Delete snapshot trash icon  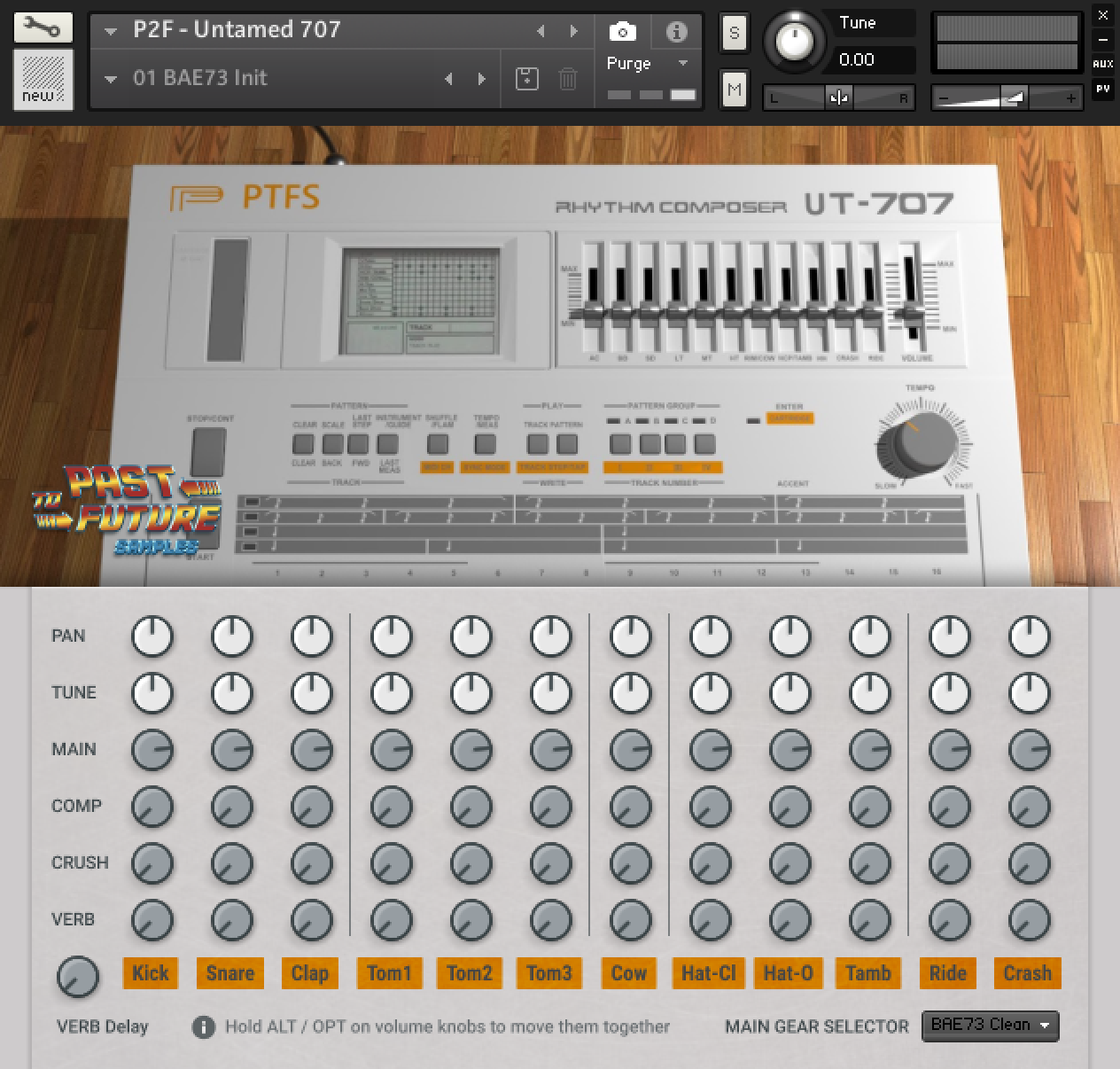coord(568,78)
